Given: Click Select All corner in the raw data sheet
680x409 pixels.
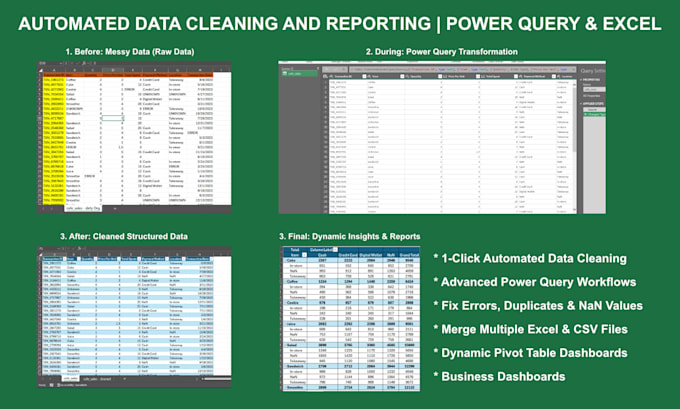Looking at the screenshot, I should pos(41,69).
